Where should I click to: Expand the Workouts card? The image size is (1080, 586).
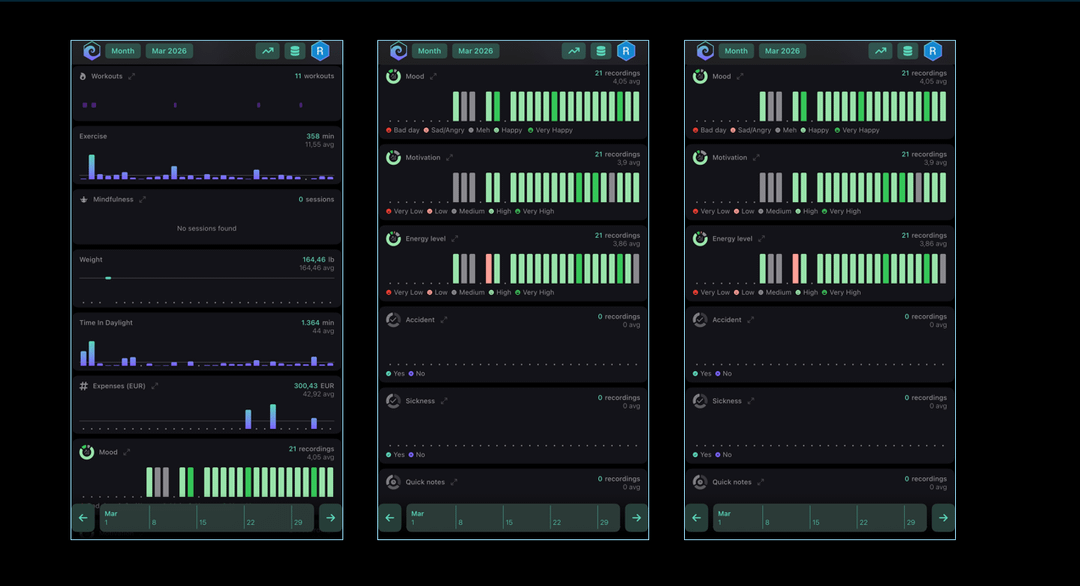[132, 76]
